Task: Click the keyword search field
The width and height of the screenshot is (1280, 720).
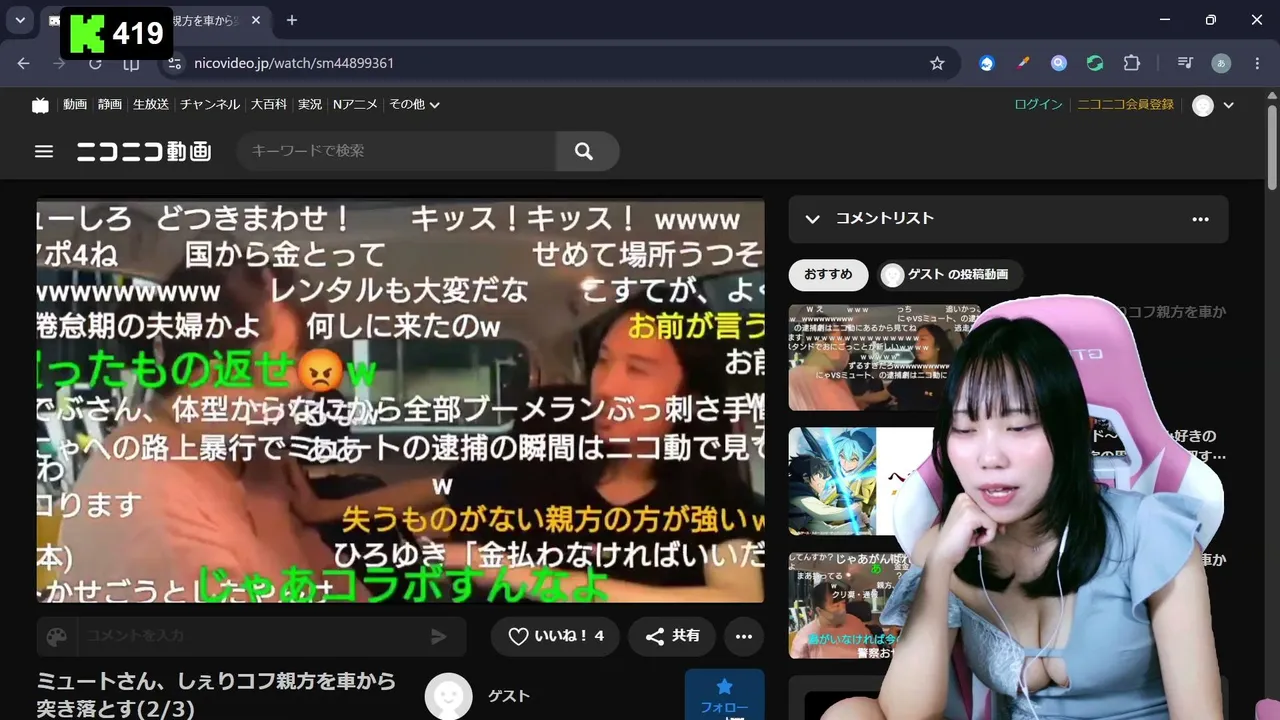Action: [x=396, y=151]
